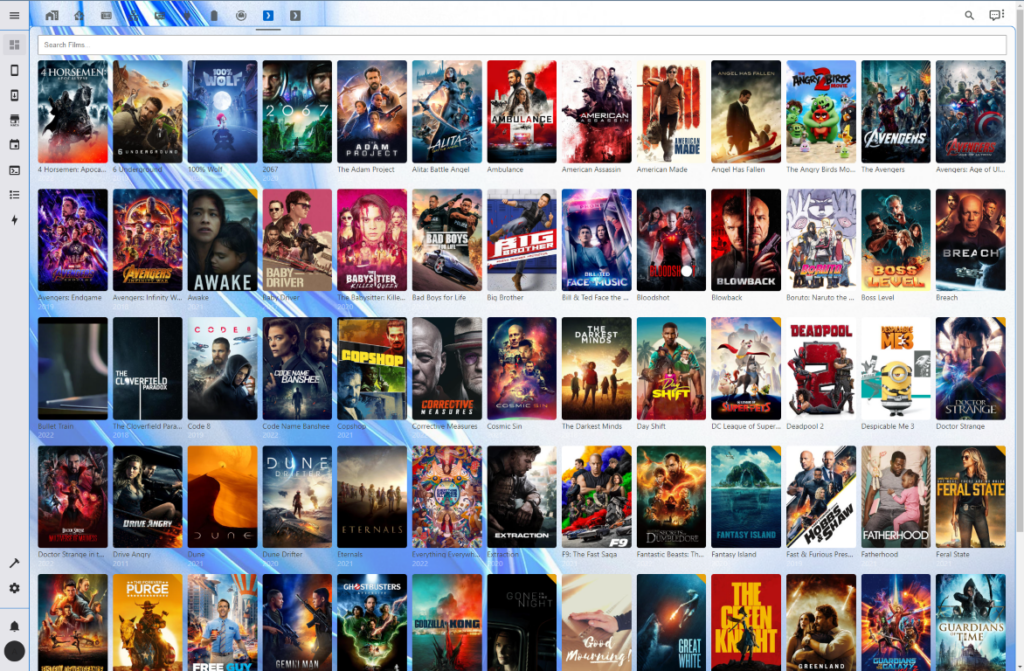This screenshot has height=671, width=1024.
Task: Open Avengers: Age of Ultron poster
Action: tap(970, 112)
